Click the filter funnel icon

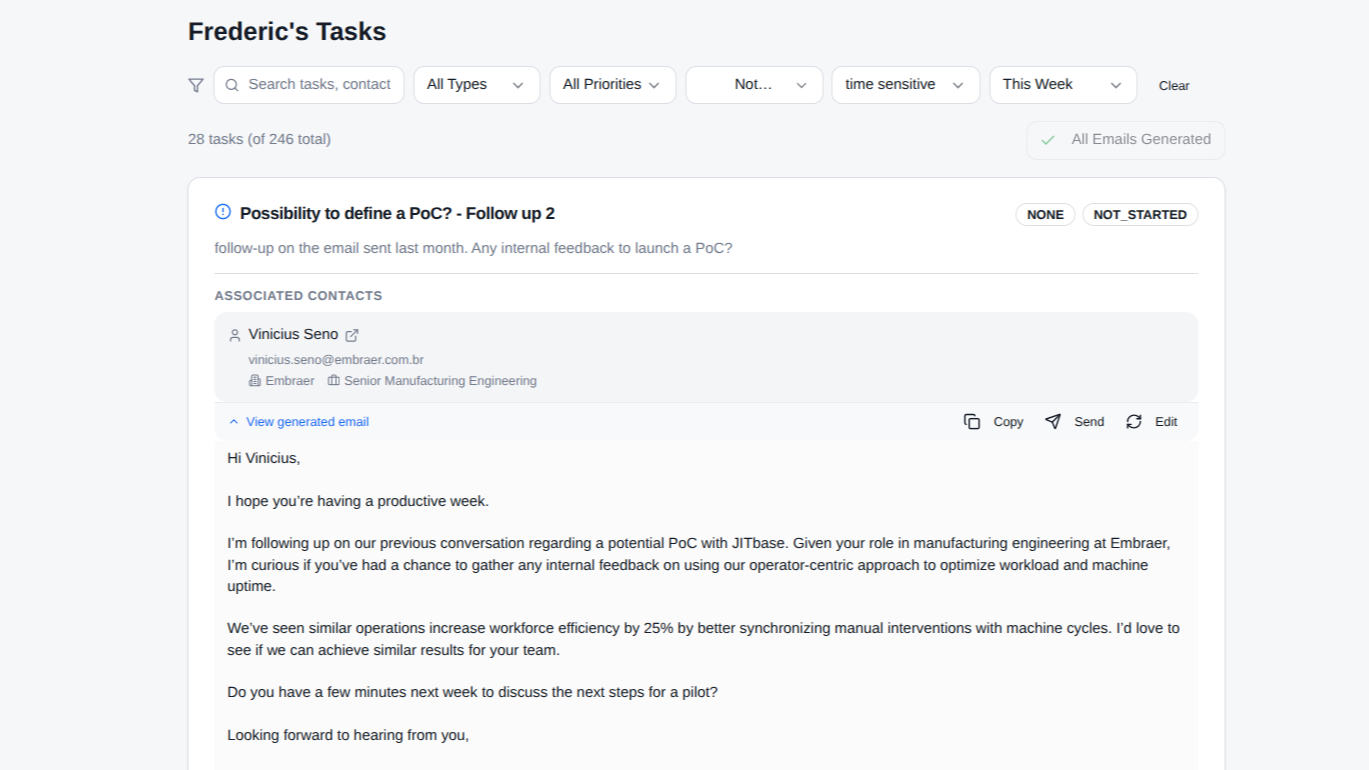[196, 85]
